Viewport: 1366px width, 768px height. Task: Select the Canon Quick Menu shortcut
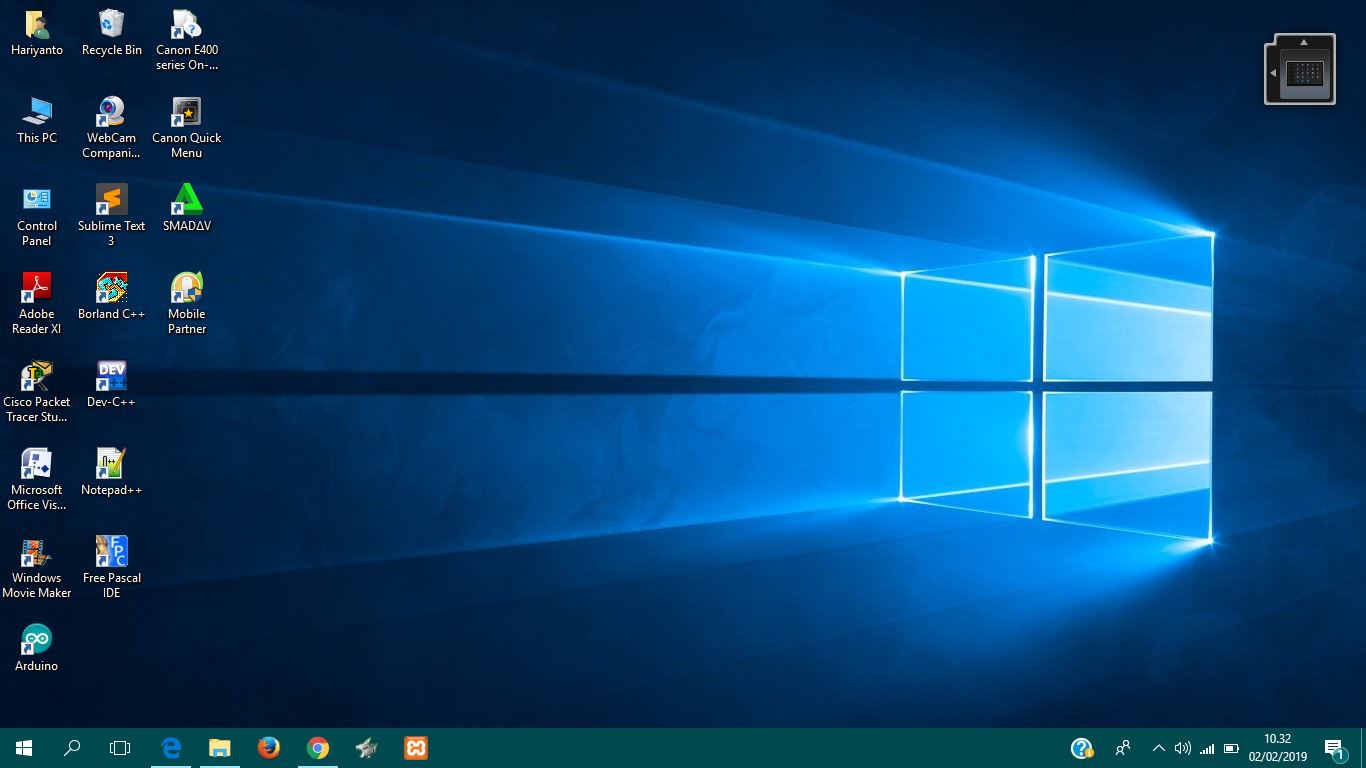[187, 128]
